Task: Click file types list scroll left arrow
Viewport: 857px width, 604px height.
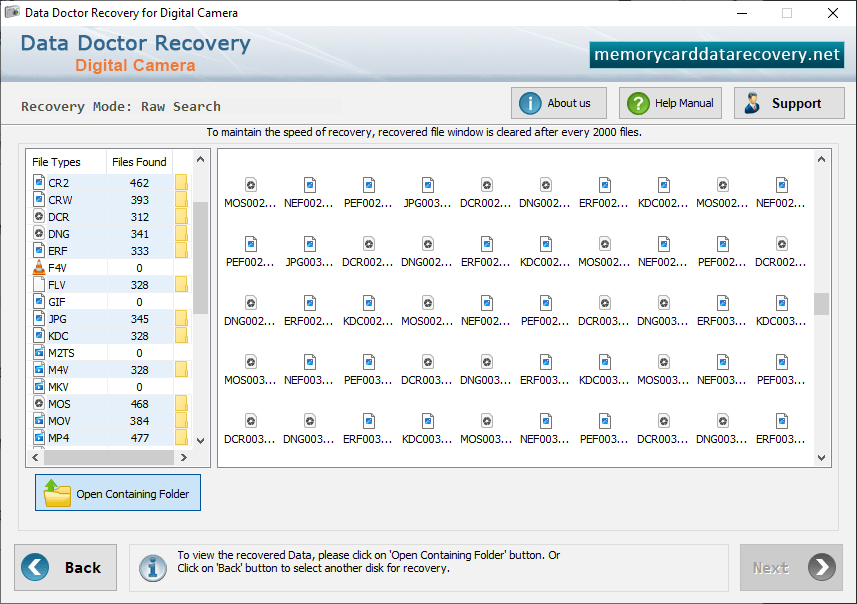Action: pyautogui.click(x=36, y=458)
